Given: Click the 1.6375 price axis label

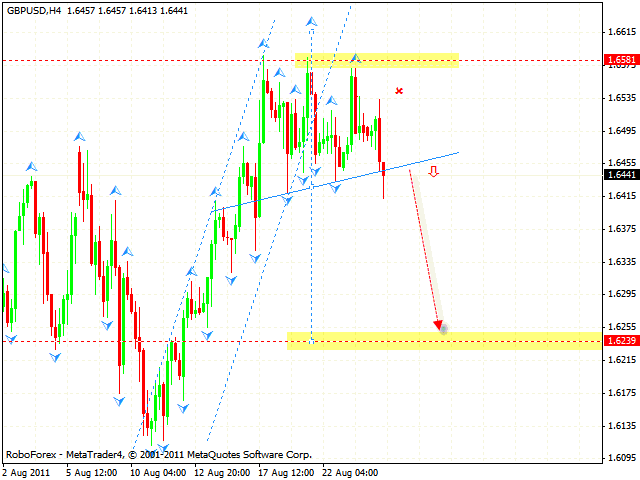Looking at the screenshot, I should tap(622, 229).
